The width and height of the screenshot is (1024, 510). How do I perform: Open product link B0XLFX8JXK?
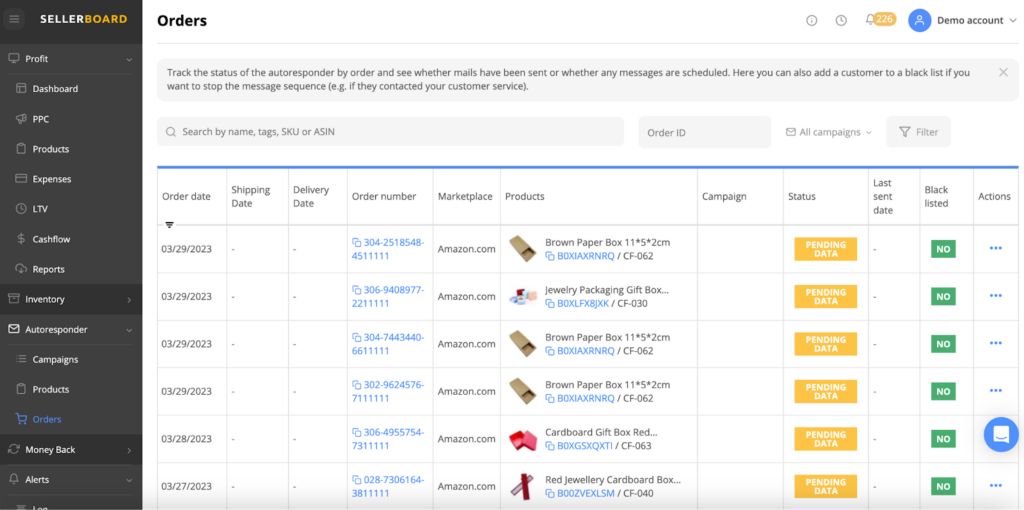click(x=582, y=303)
